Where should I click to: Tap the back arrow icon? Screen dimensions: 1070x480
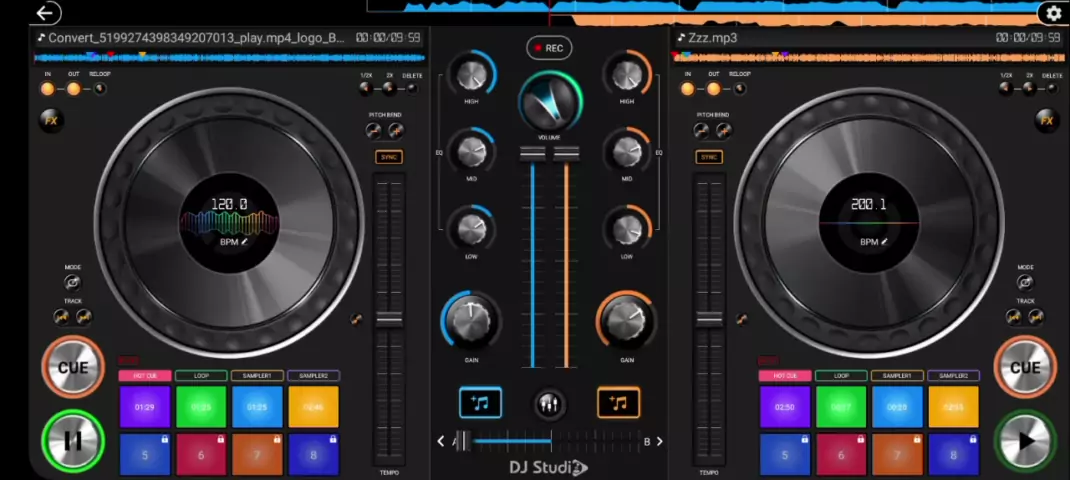tap(46, 13)
